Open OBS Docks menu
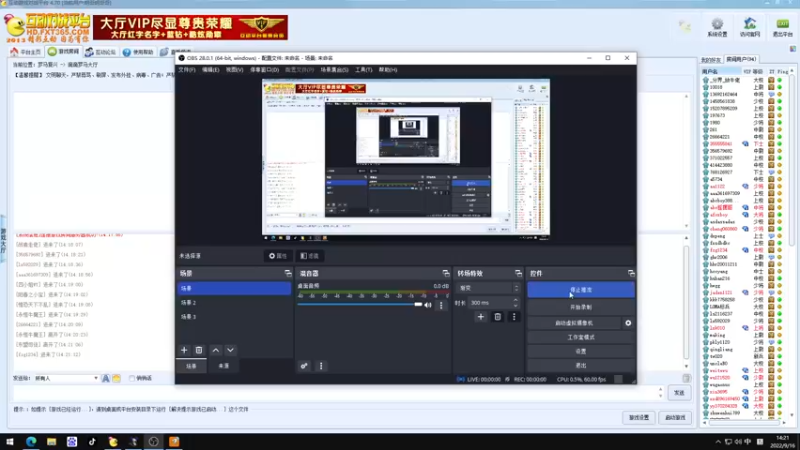Screen dimensions: 800x450 [264, 70]
